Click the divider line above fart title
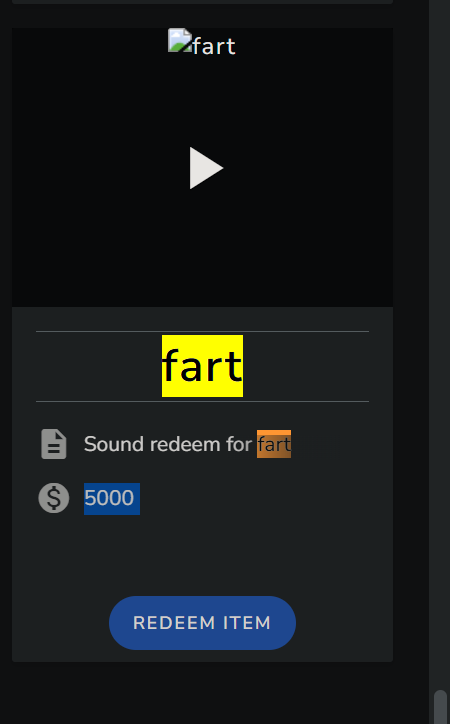This screenshot has width=450, height=724. coord(202,332)
